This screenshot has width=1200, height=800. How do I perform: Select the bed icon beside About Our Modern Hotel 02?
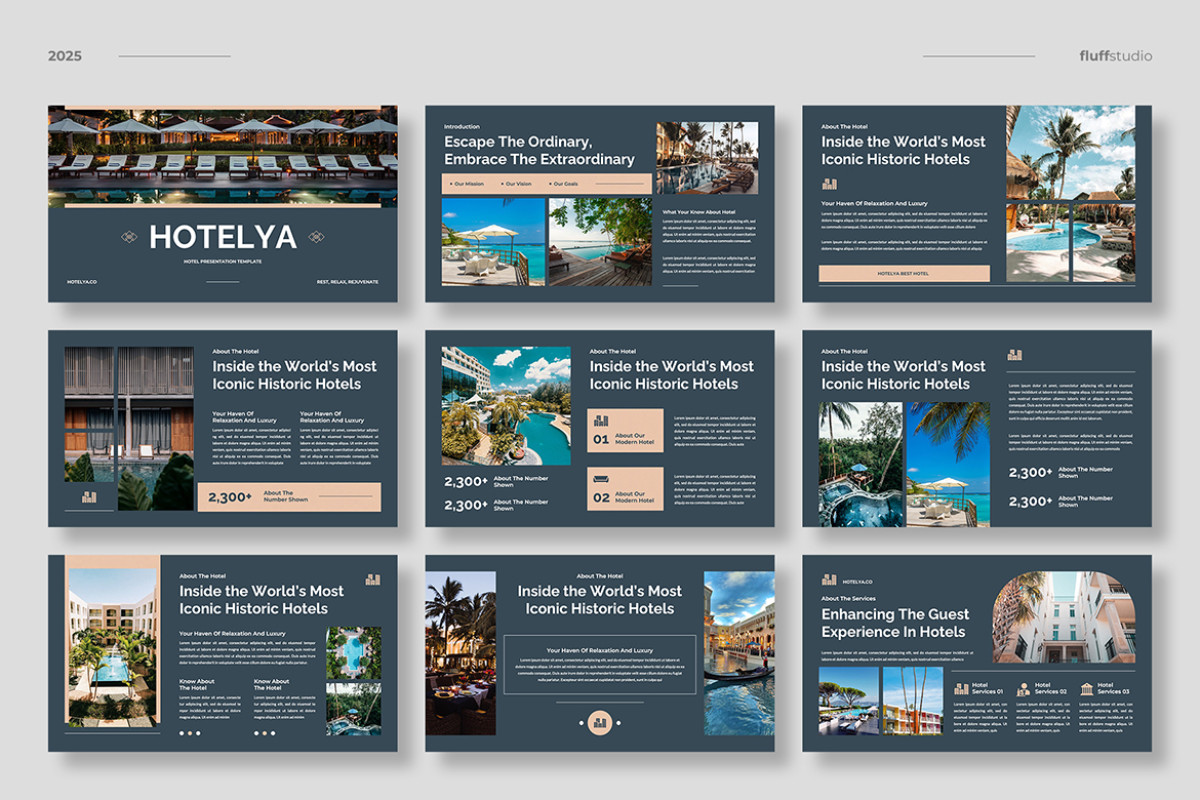(602, 478)
